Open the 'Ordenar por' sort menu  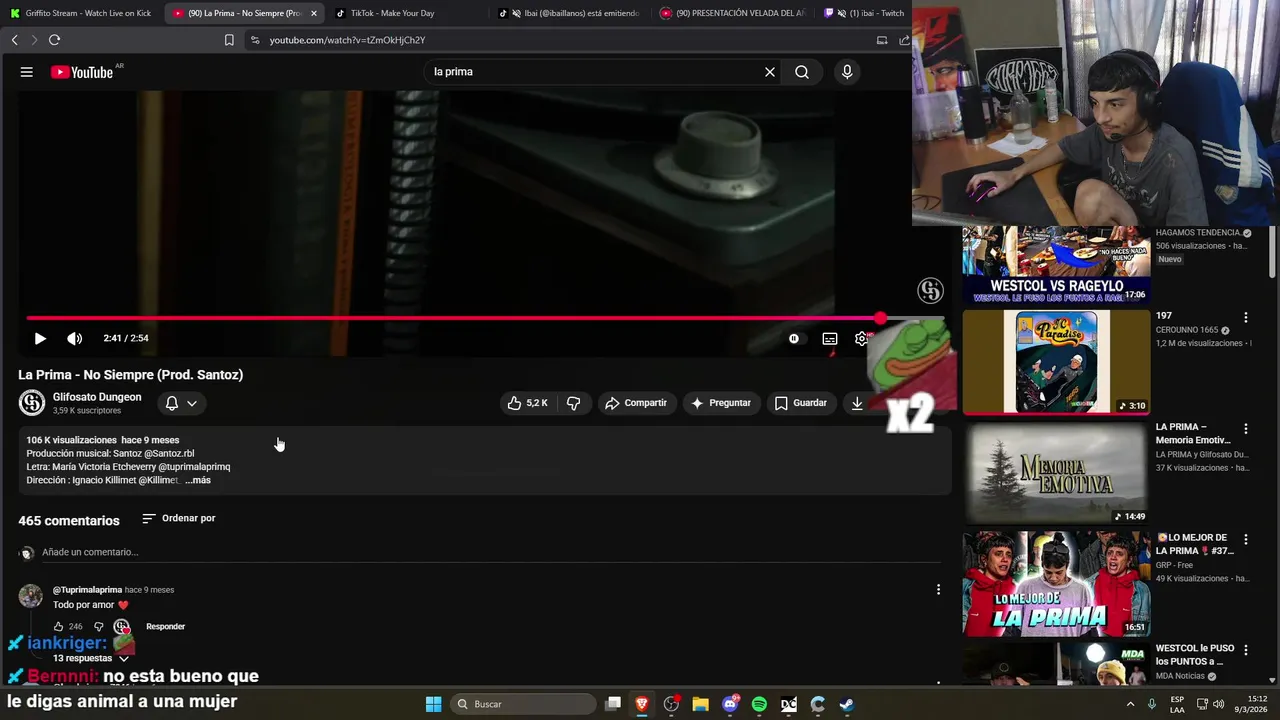pos(179,518)
